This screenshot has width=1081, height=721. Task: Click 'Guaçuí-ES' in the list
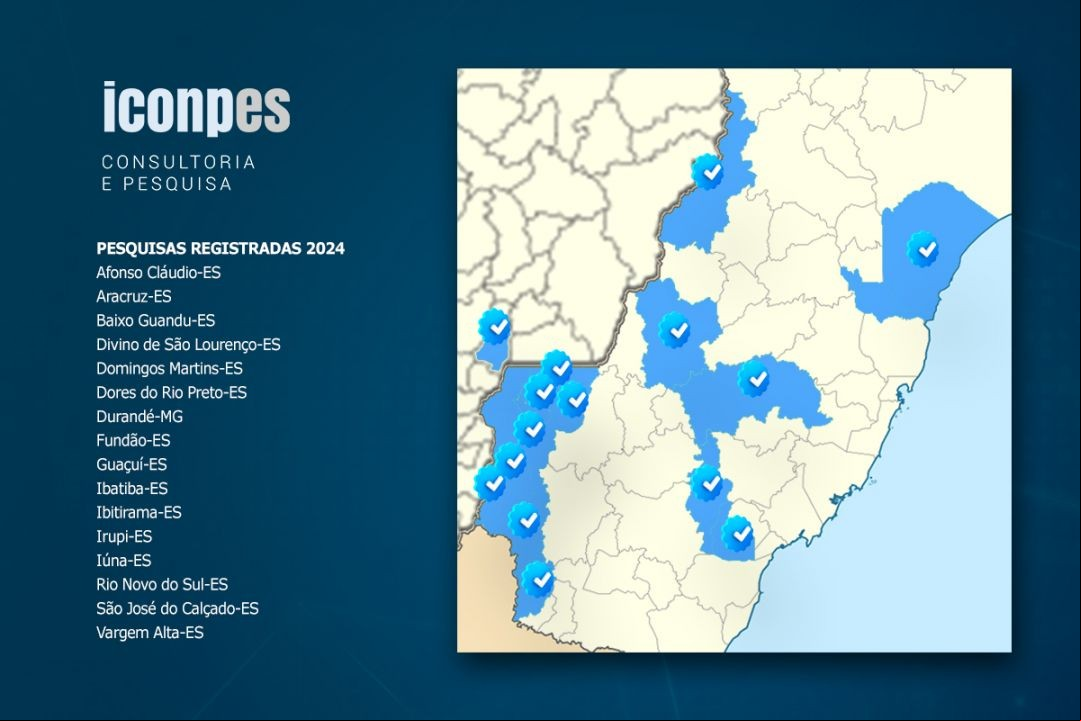click(x=132, y=465)
